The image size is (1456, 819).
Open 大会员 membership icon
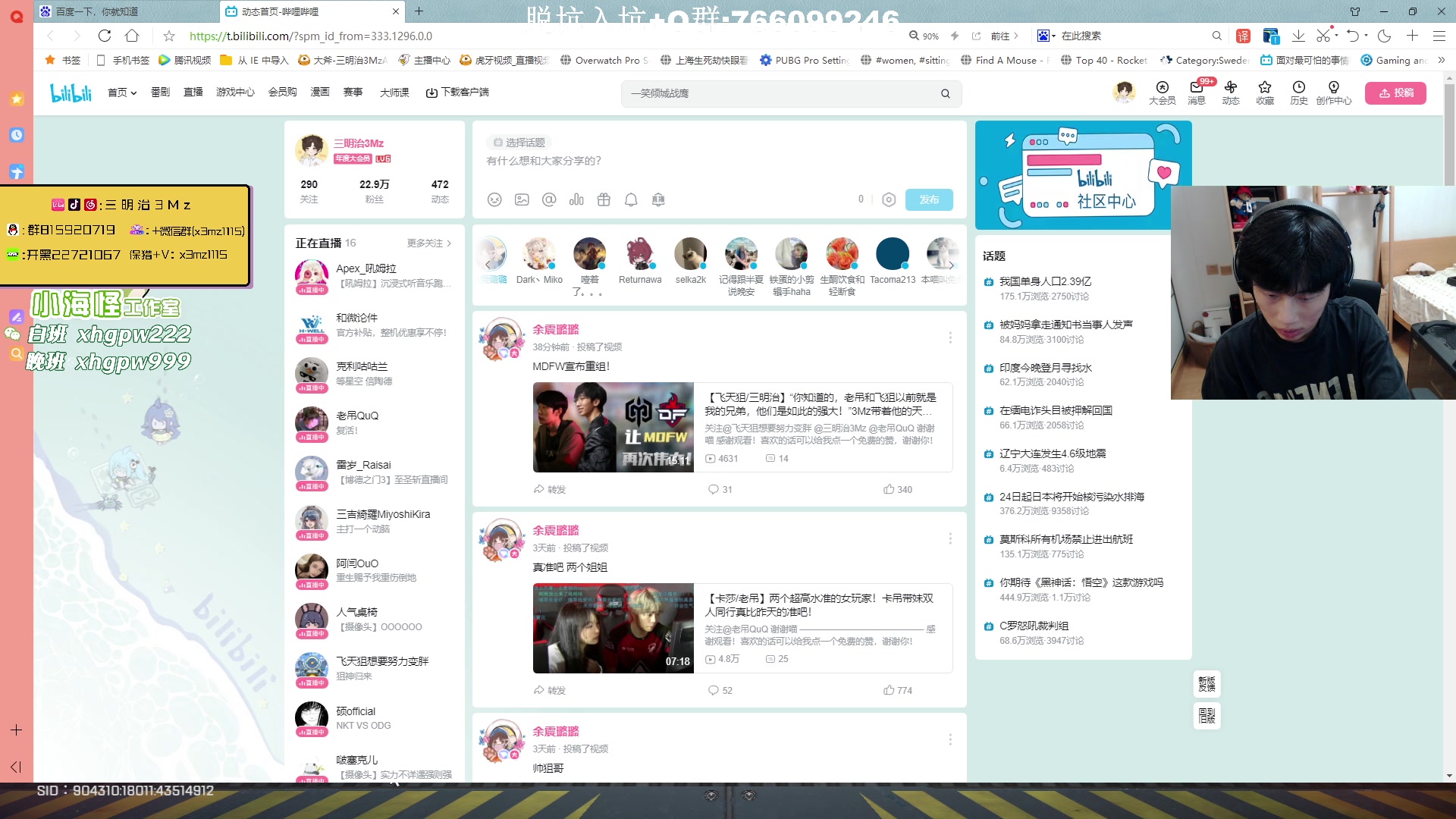coord(1162,93)
